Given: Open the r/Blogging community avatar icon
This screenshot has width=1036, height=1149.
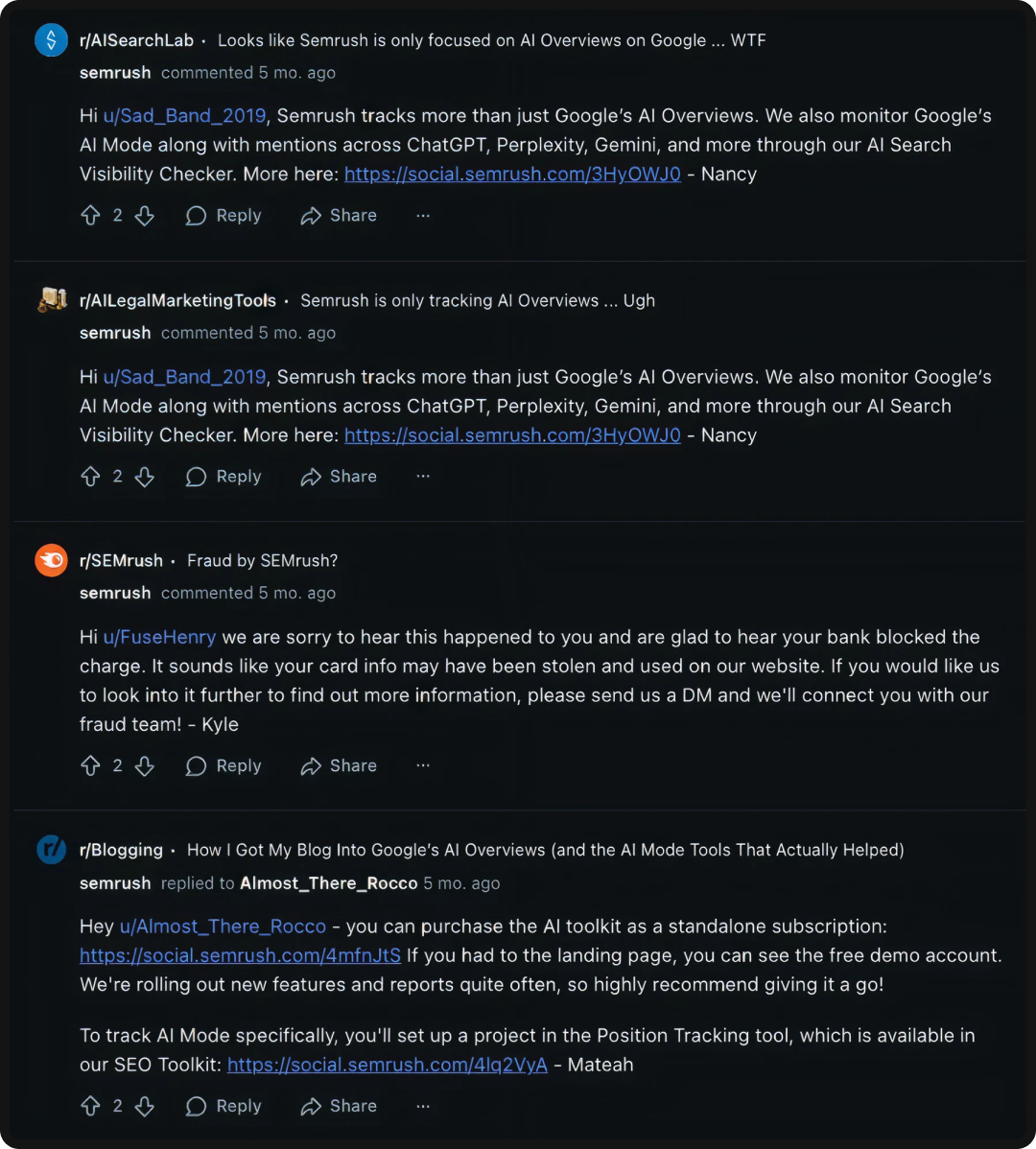Looking at the screenshot, I should click(x=51, y=850).
